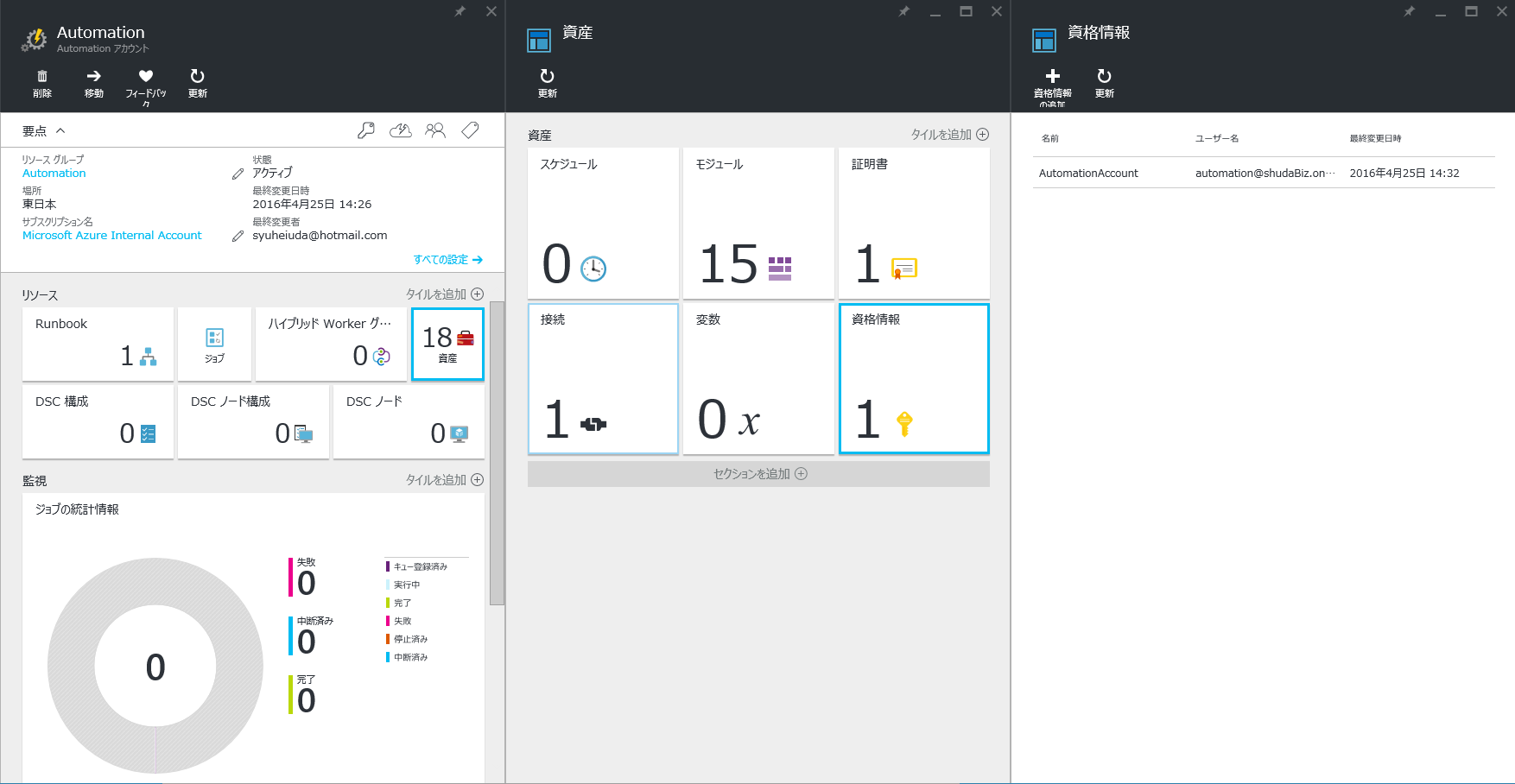1515x784 pixels.
Task: Sort by 名前 column header
Action: [1049, 138]
